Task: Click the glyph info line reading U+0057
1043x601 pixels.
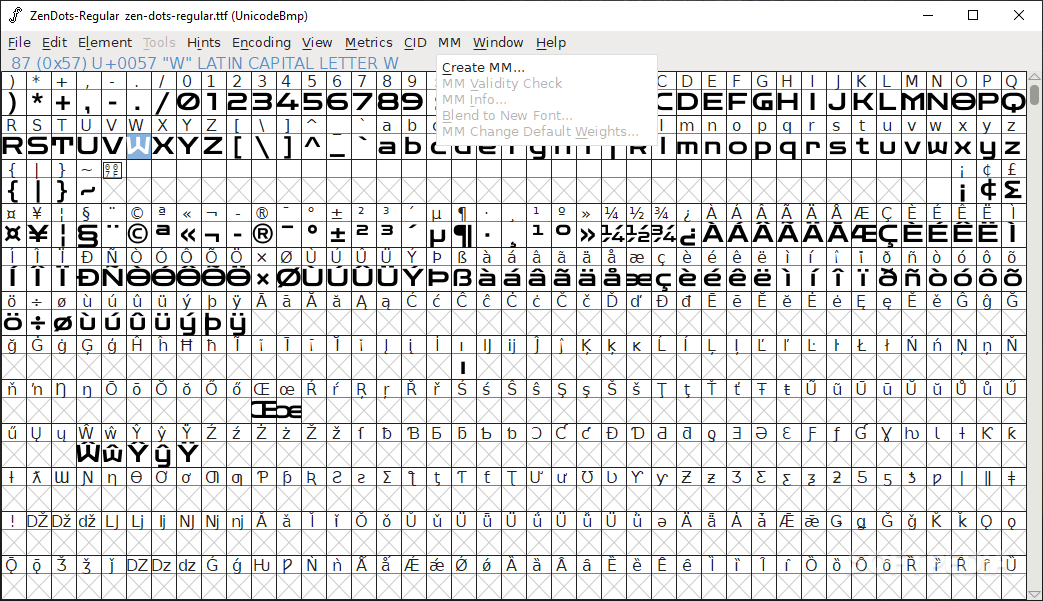Action: click(x=205, y=63)
